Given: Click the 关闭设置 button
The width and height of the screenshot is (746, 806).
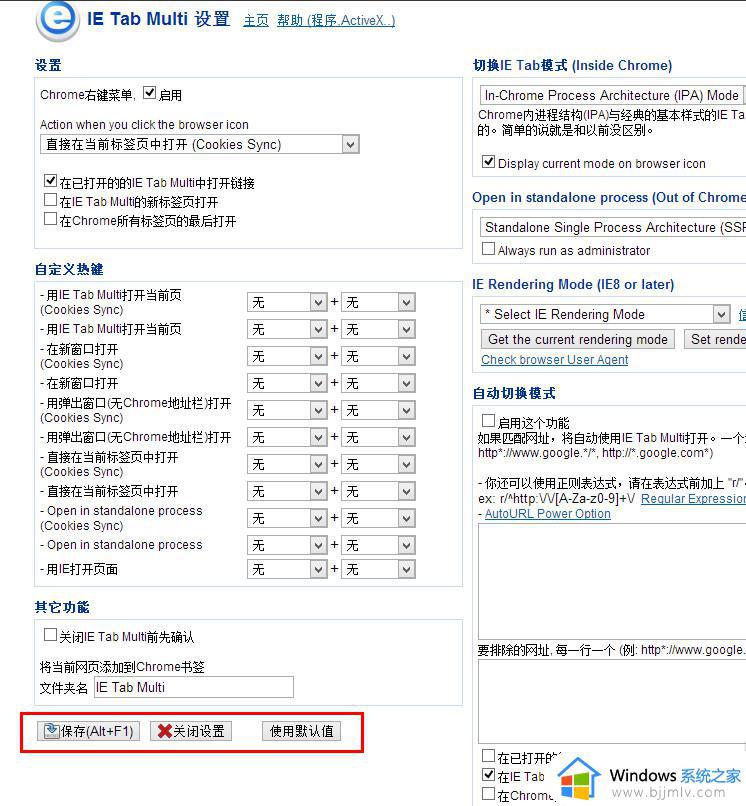Looking at the screenshot, I should click(x=191, y=731).
